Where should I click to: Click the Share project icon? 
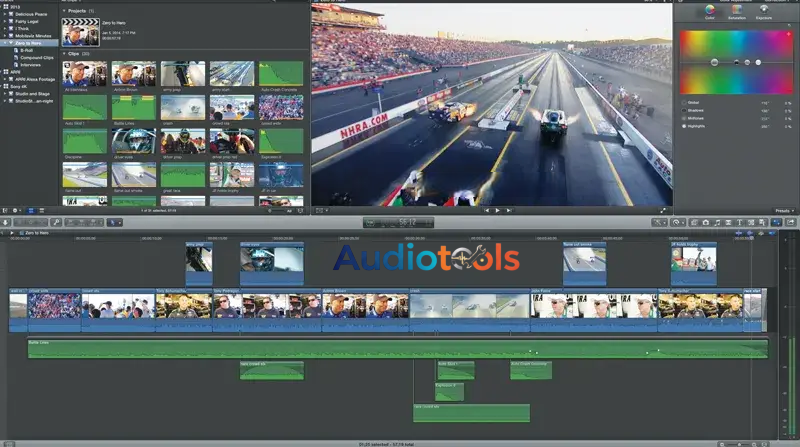790,222
